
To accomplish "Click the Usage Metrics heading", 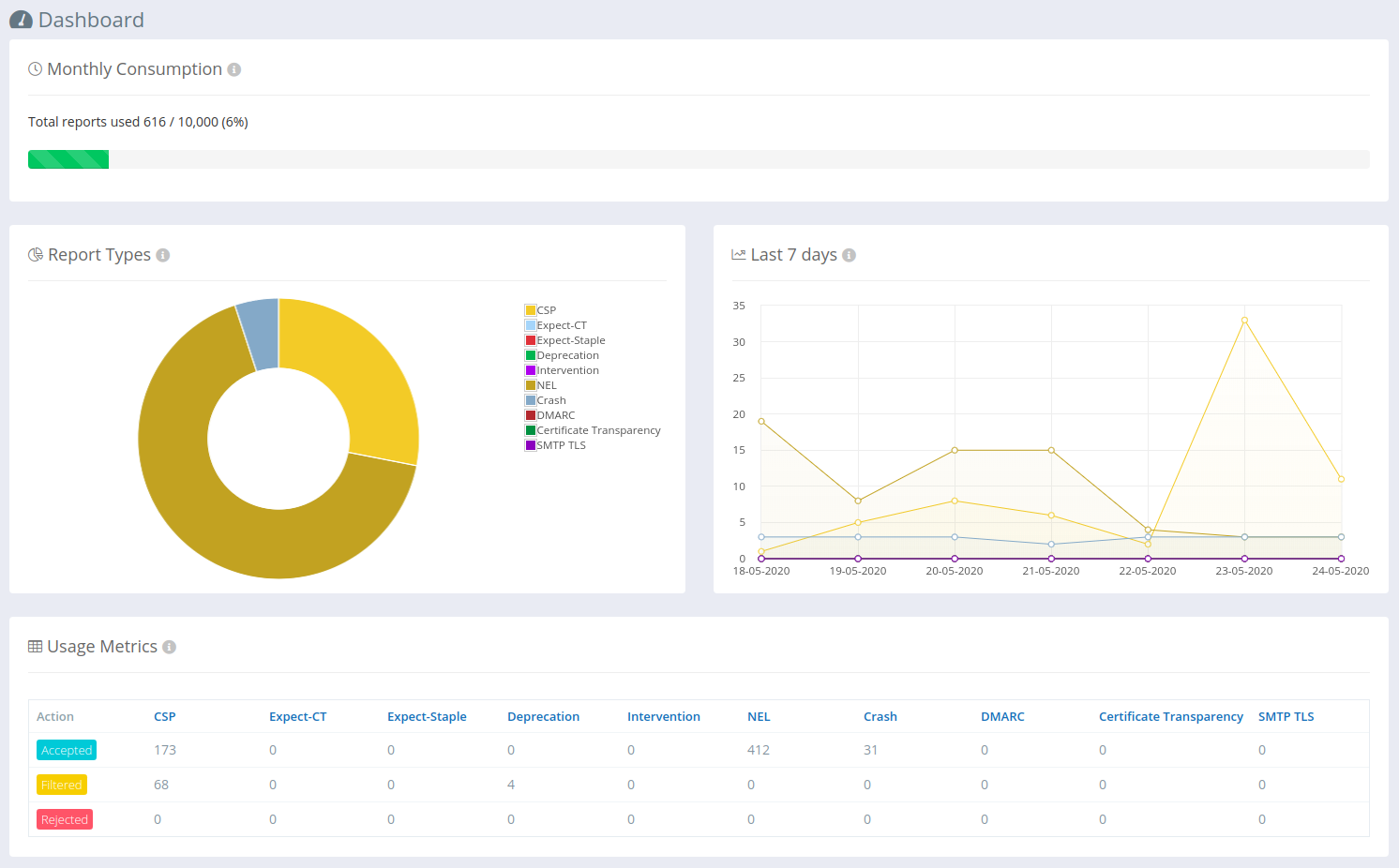I will [102, 647].
